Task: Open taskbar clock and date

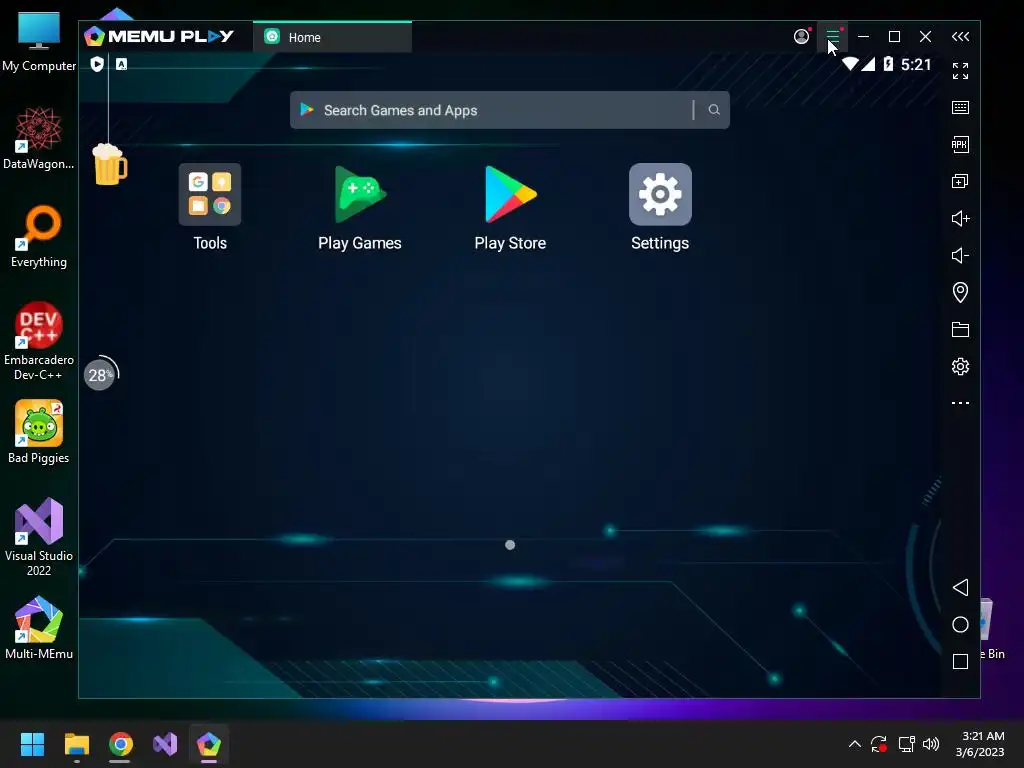Action: (980, 744)
